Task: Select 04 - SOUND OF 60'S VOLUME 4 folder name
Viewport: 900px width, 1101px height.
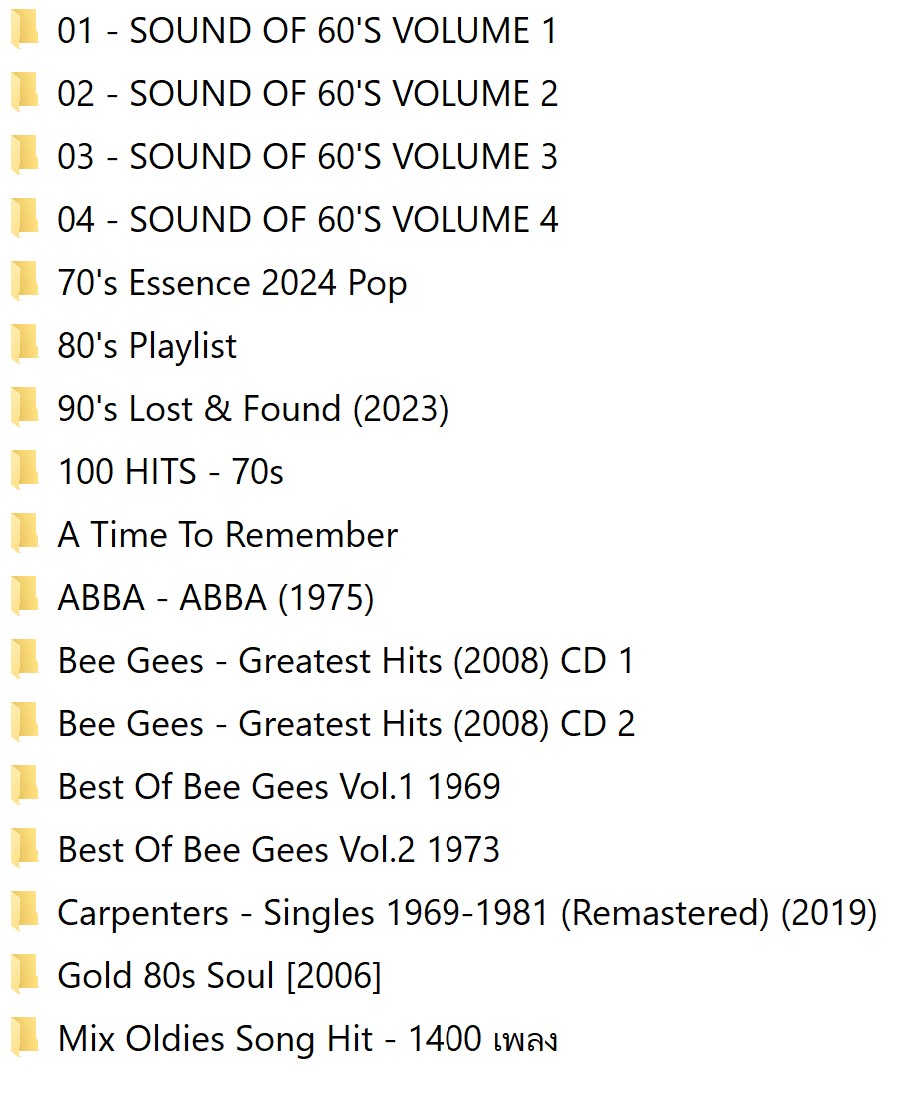Action: click(307, 220)
